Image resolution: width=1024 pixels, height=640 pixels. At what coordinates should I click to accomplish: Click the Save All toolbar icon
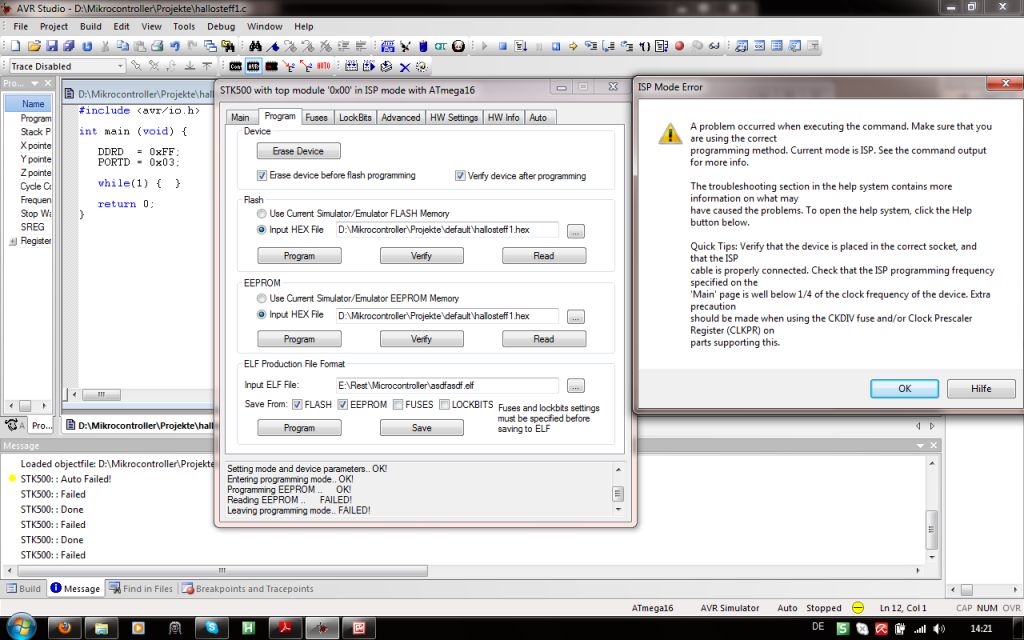pos(69,46)
